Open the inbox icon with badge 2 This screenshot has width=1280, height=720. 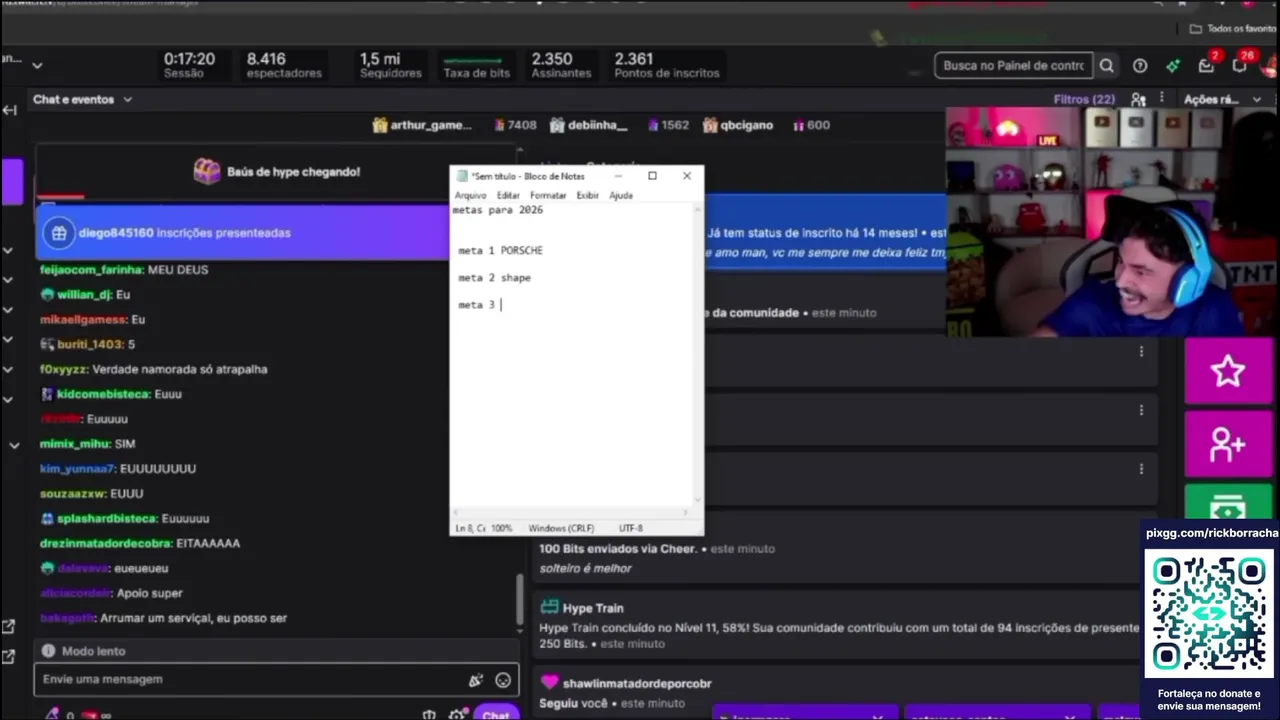pyautogui.click(x=1207, y=65)
